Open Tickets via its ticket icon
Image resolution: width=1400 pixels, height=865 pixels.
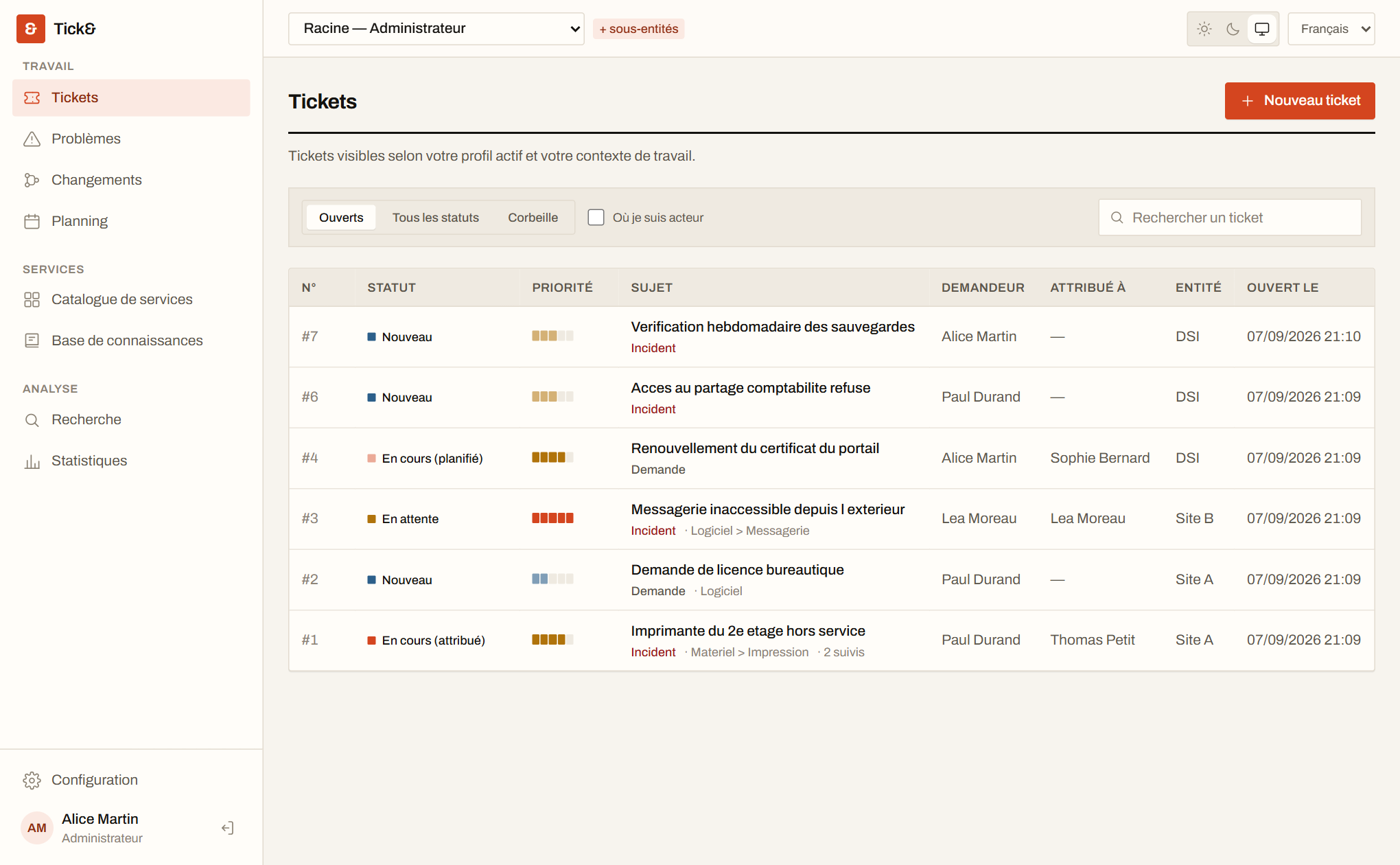[x=32, y=97]
